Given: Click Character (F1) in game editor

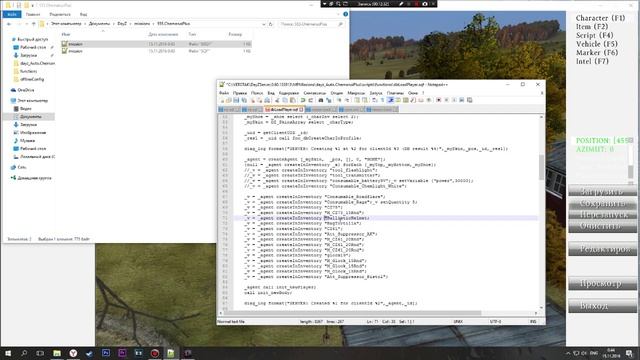Looking at the screenshot, I should pos(600,18).
